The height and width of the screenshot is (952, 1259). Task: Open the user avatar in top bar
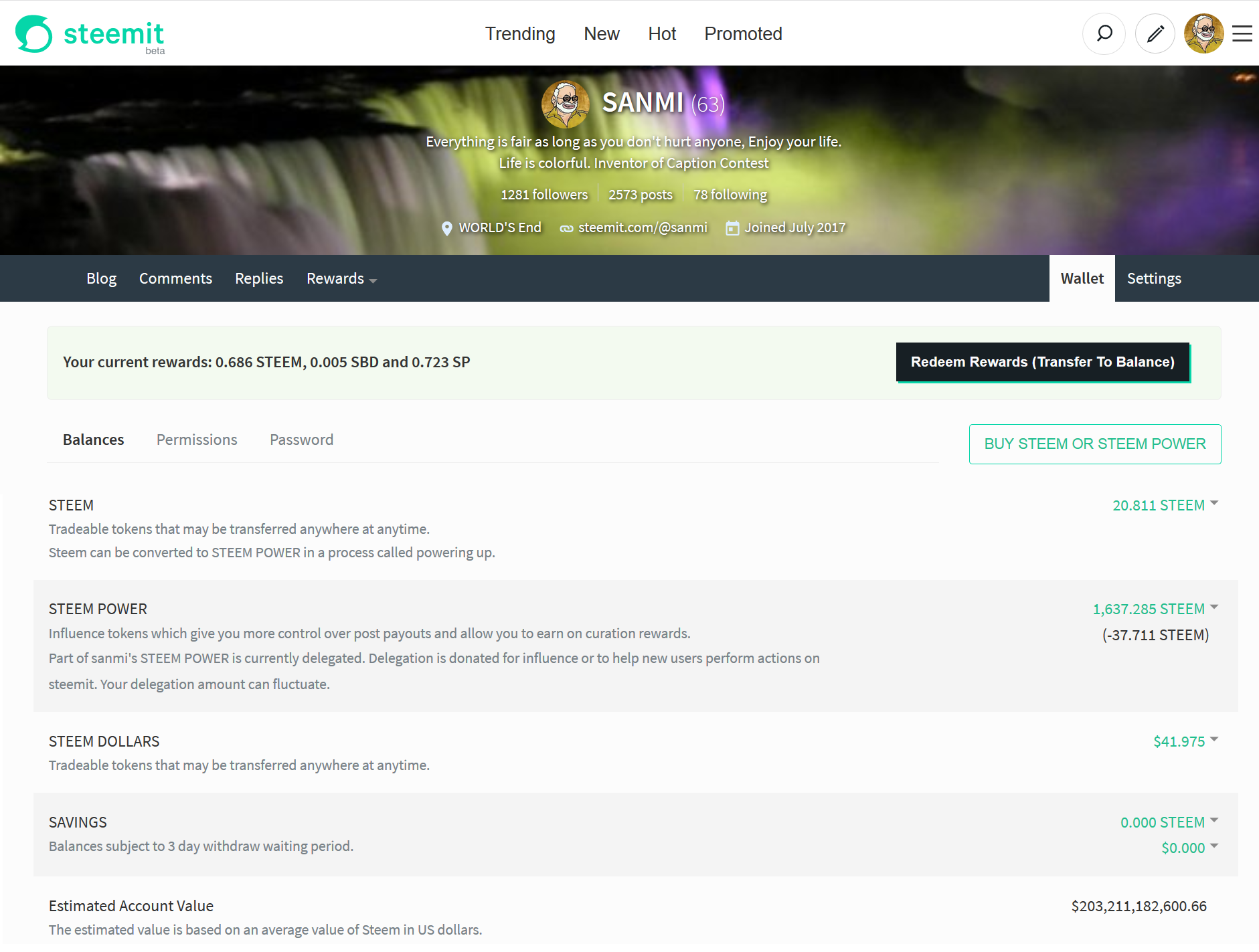[x=1203, y=33]
